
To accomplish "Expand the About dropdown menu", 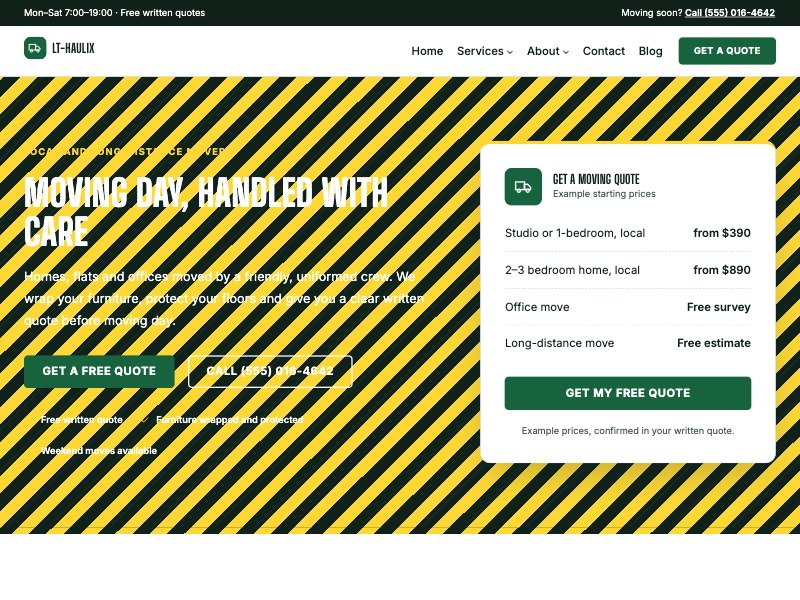I will click(x=547, y=51).
